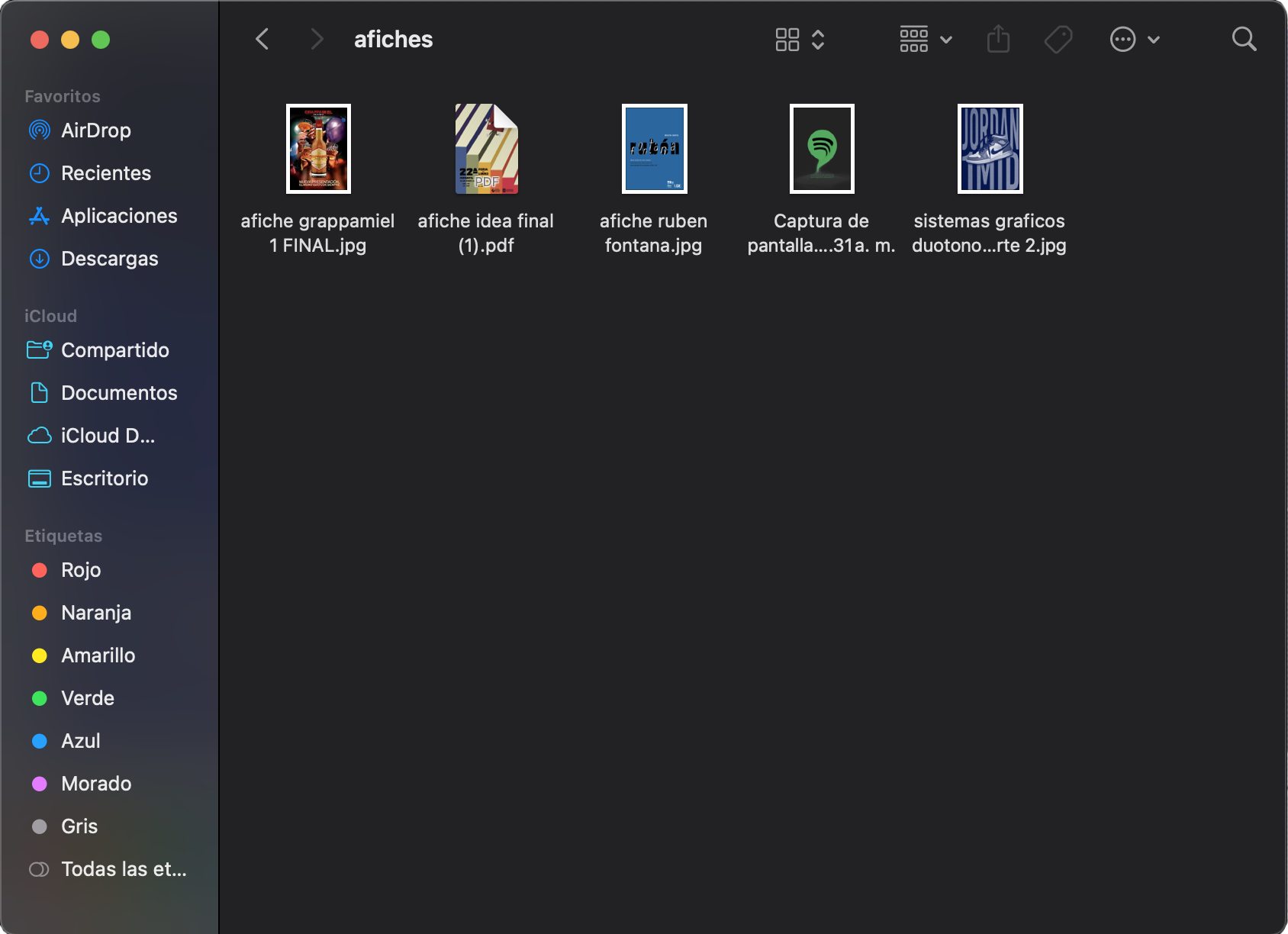Select Recientes in the sidebar
1288x934 pixels.
pos(105,173)
